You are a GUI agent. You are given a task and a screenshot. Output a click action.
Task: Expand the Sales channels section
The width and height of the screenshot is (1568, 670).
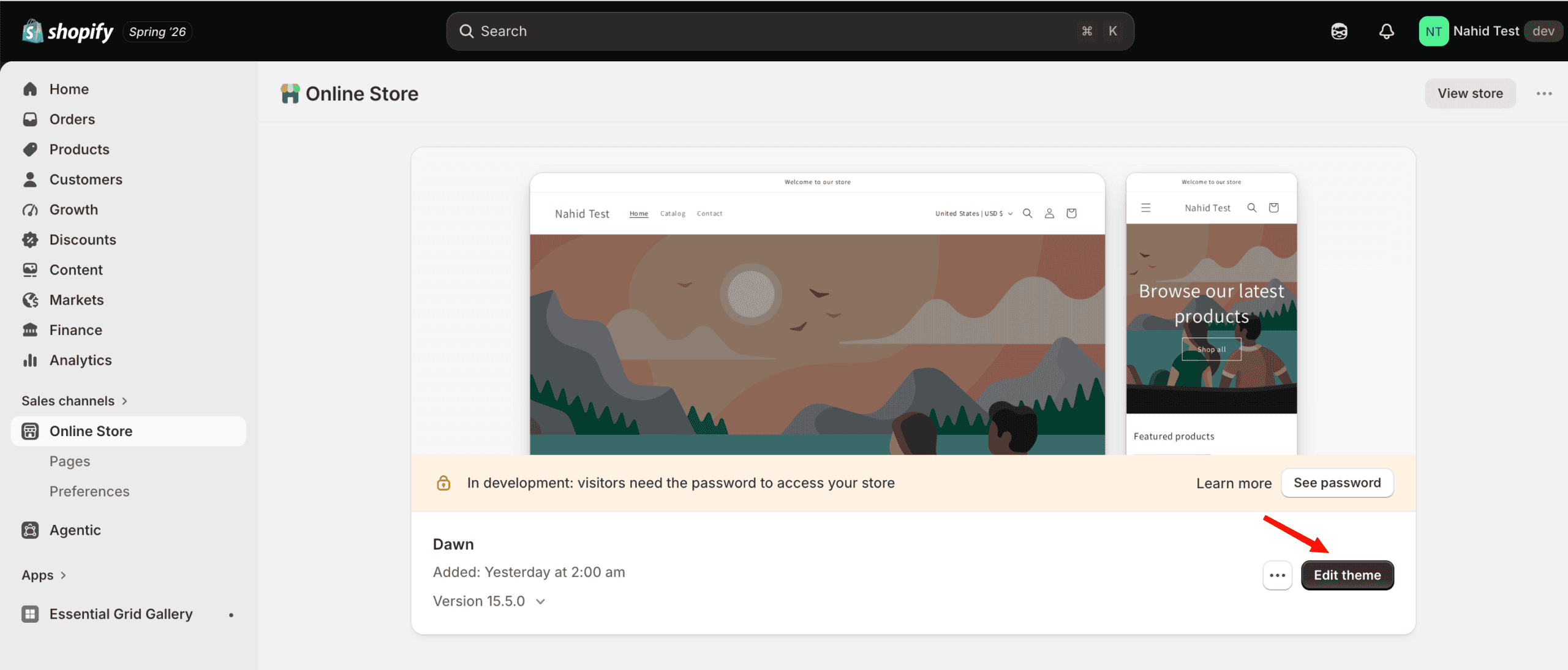pos(74,401)
